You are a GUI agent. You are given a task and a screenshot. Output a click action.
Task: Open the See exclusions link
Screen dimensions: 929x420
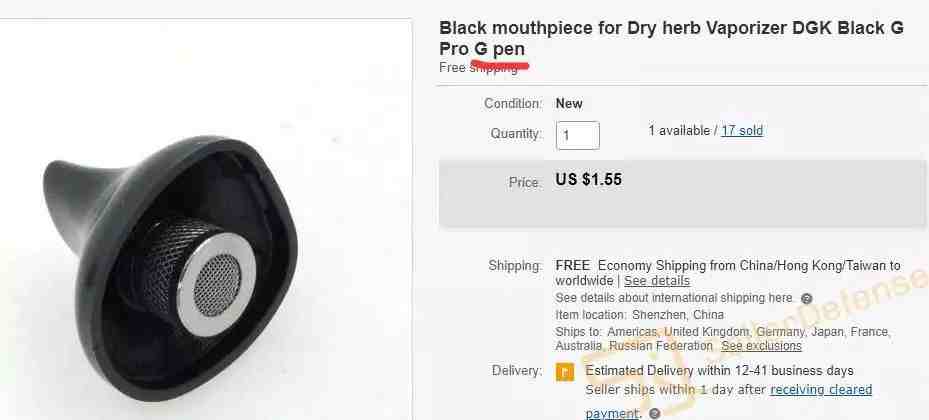click(x=761, y=345)
